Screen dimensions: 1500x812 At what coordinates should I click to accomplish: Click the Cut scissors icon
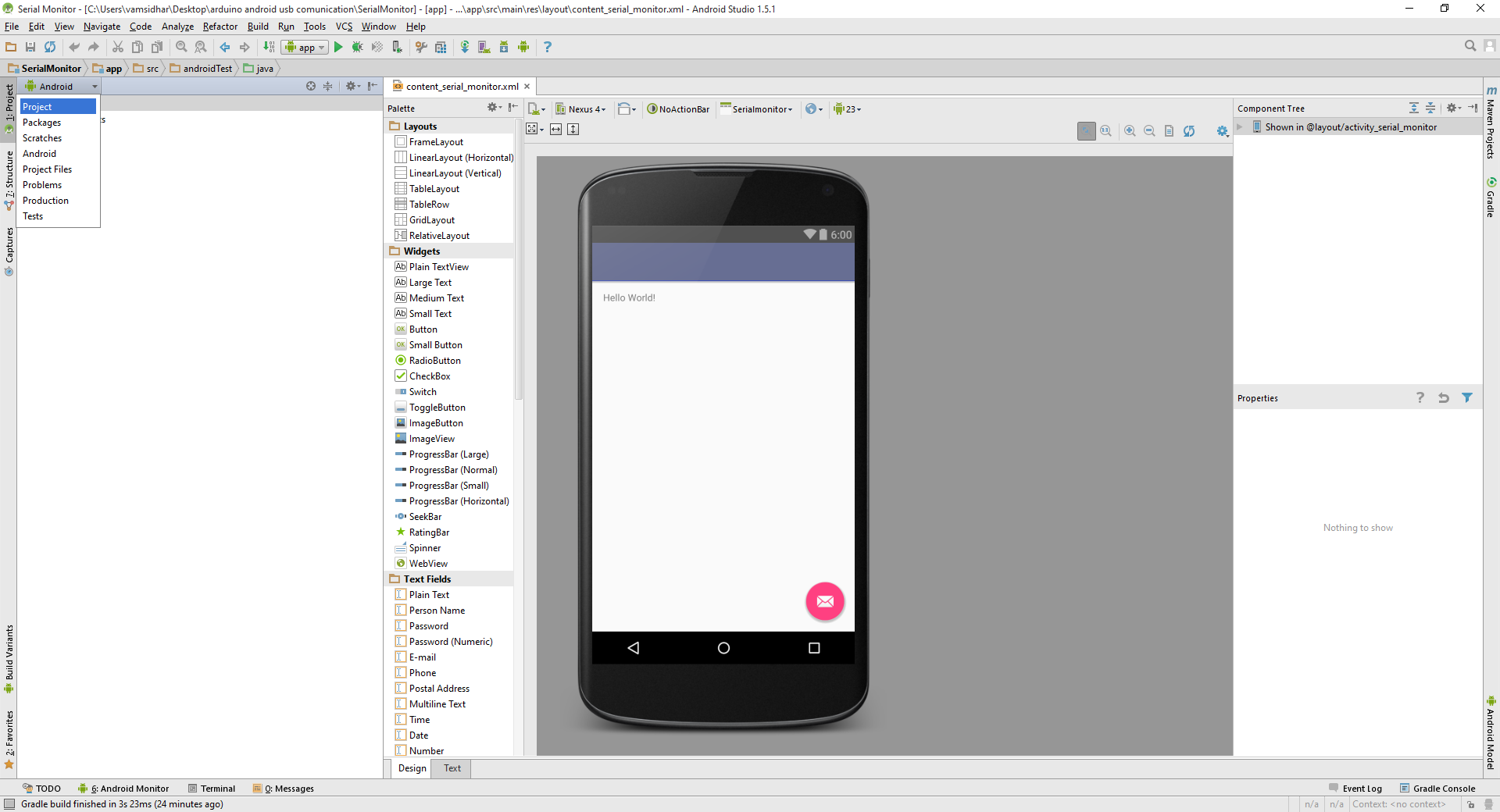(118, 47)
